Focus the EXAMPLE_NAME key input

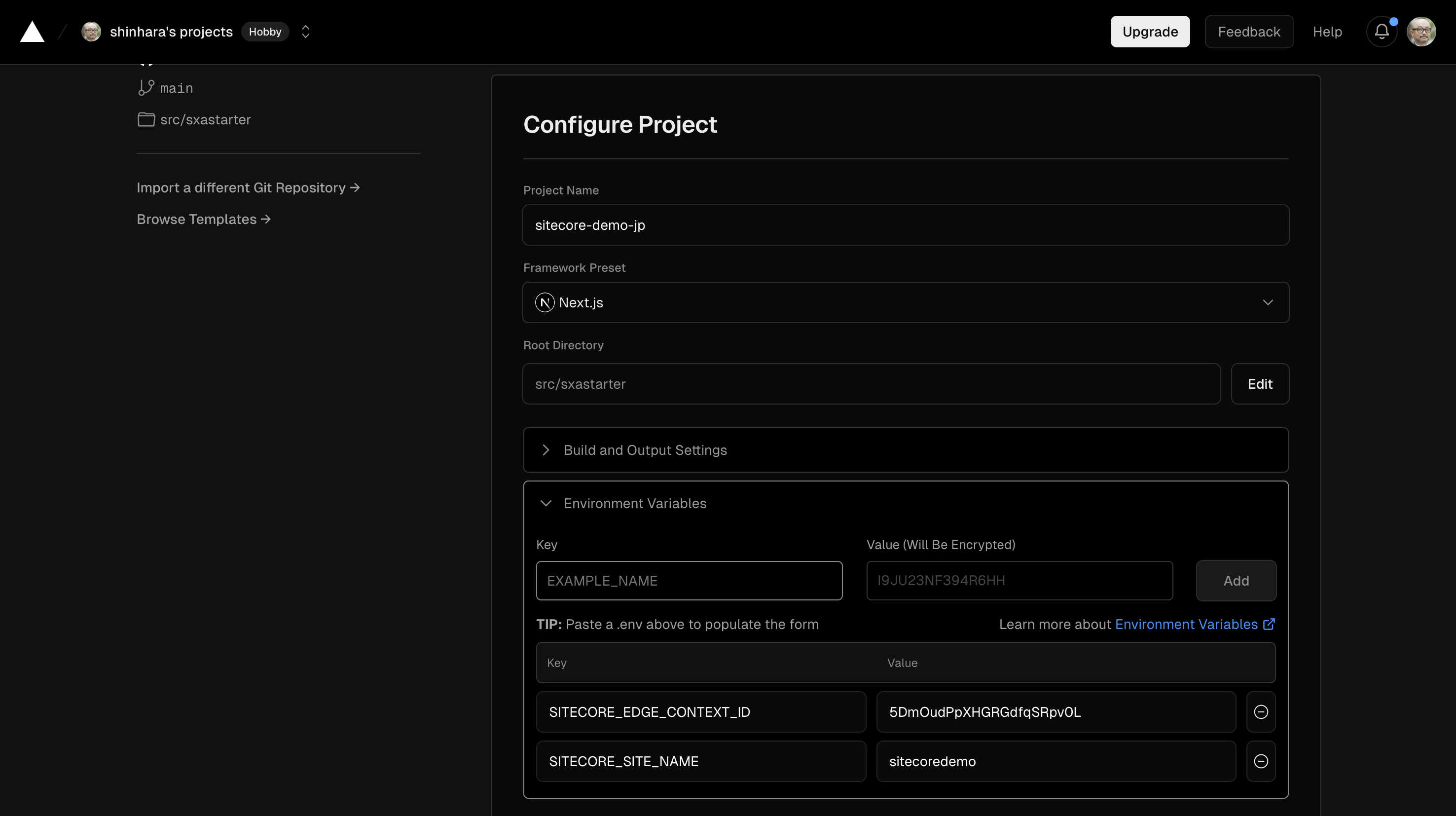(689, 581)
